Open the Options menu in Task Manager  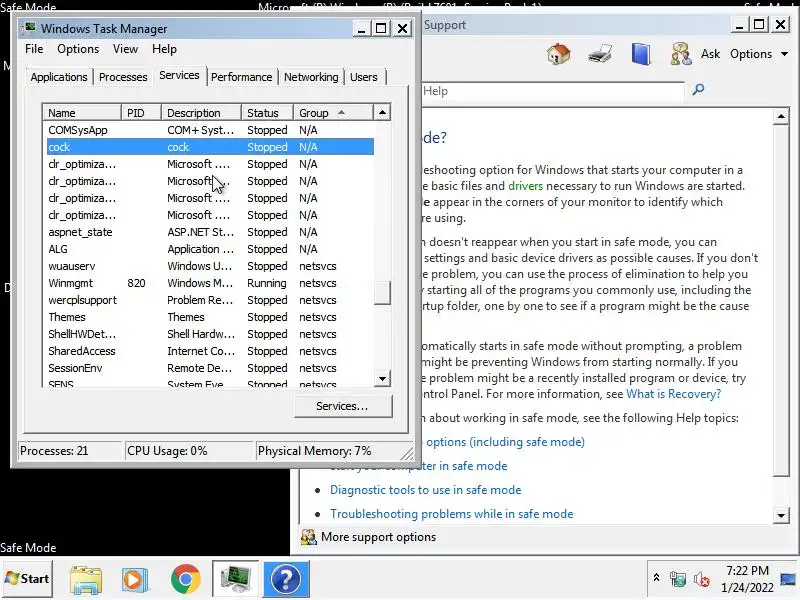78,49
